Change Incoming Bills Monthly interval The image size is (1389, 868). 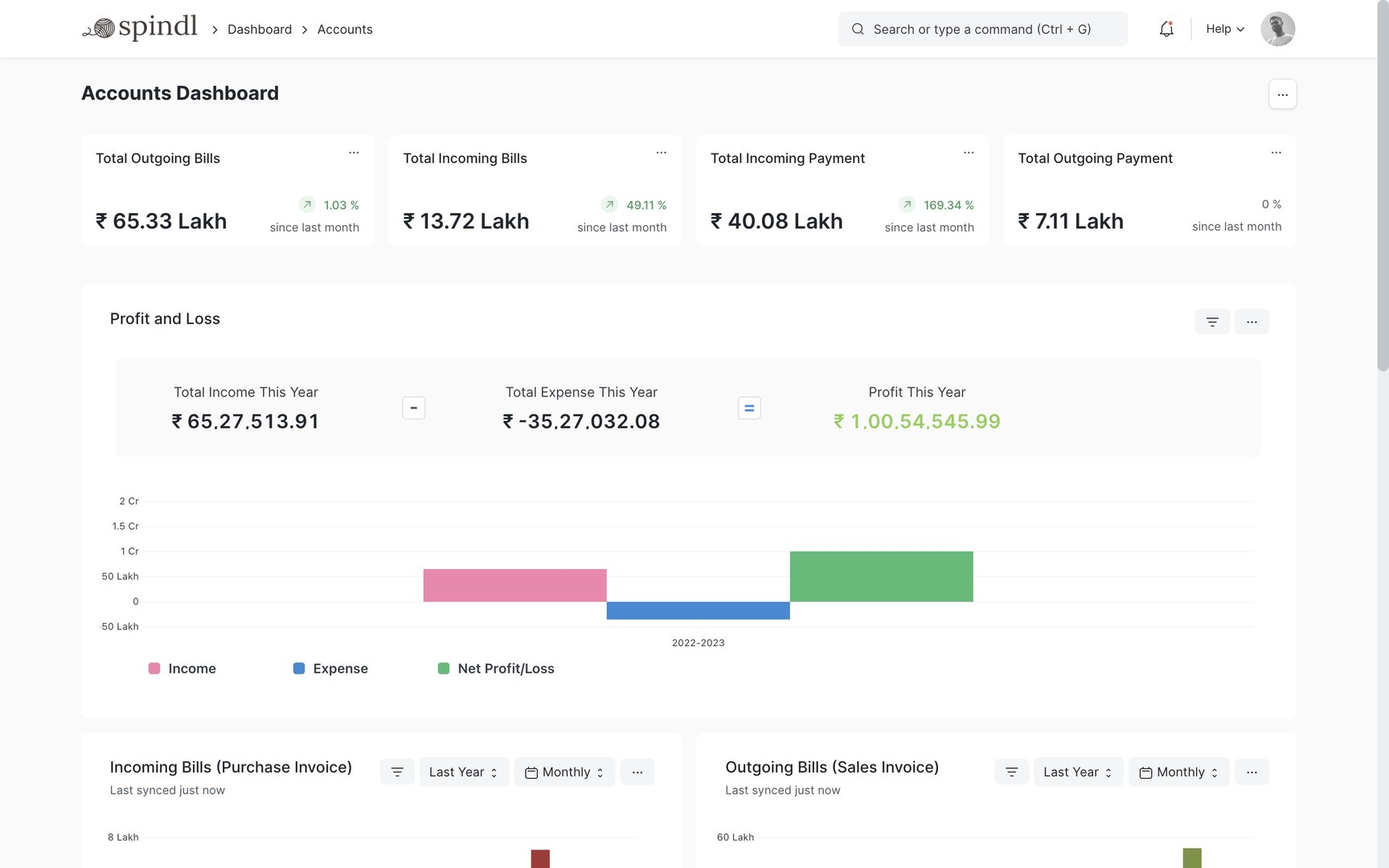pos(564,772)
